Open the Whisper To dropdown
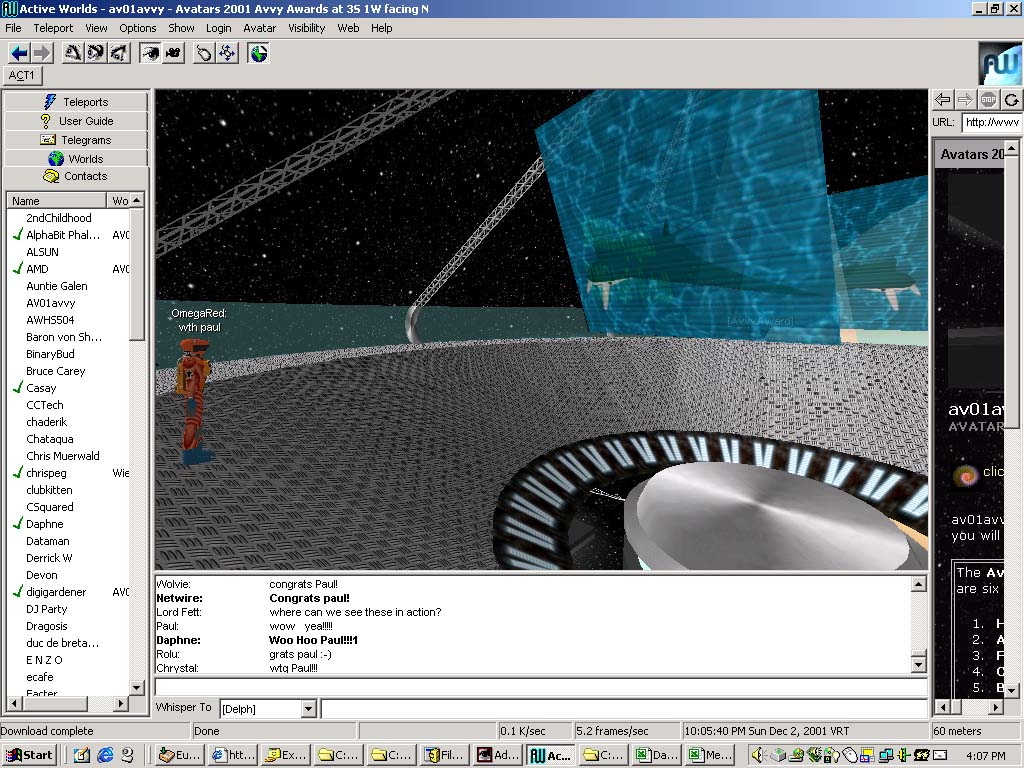Image resolution: width=1024 pixels, height=768 pixels. 308,709
